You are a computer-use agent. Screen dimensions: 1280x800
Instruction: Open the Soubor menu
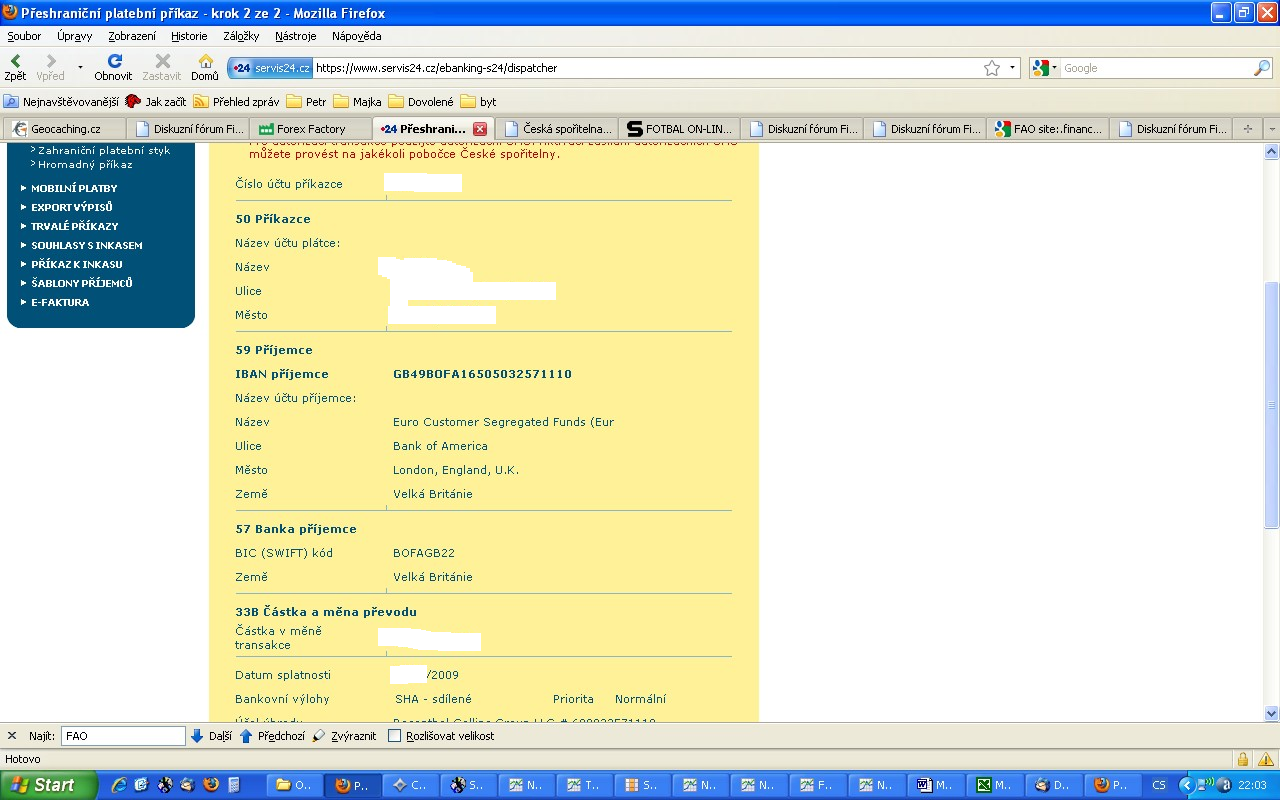(x=24, y=36)
